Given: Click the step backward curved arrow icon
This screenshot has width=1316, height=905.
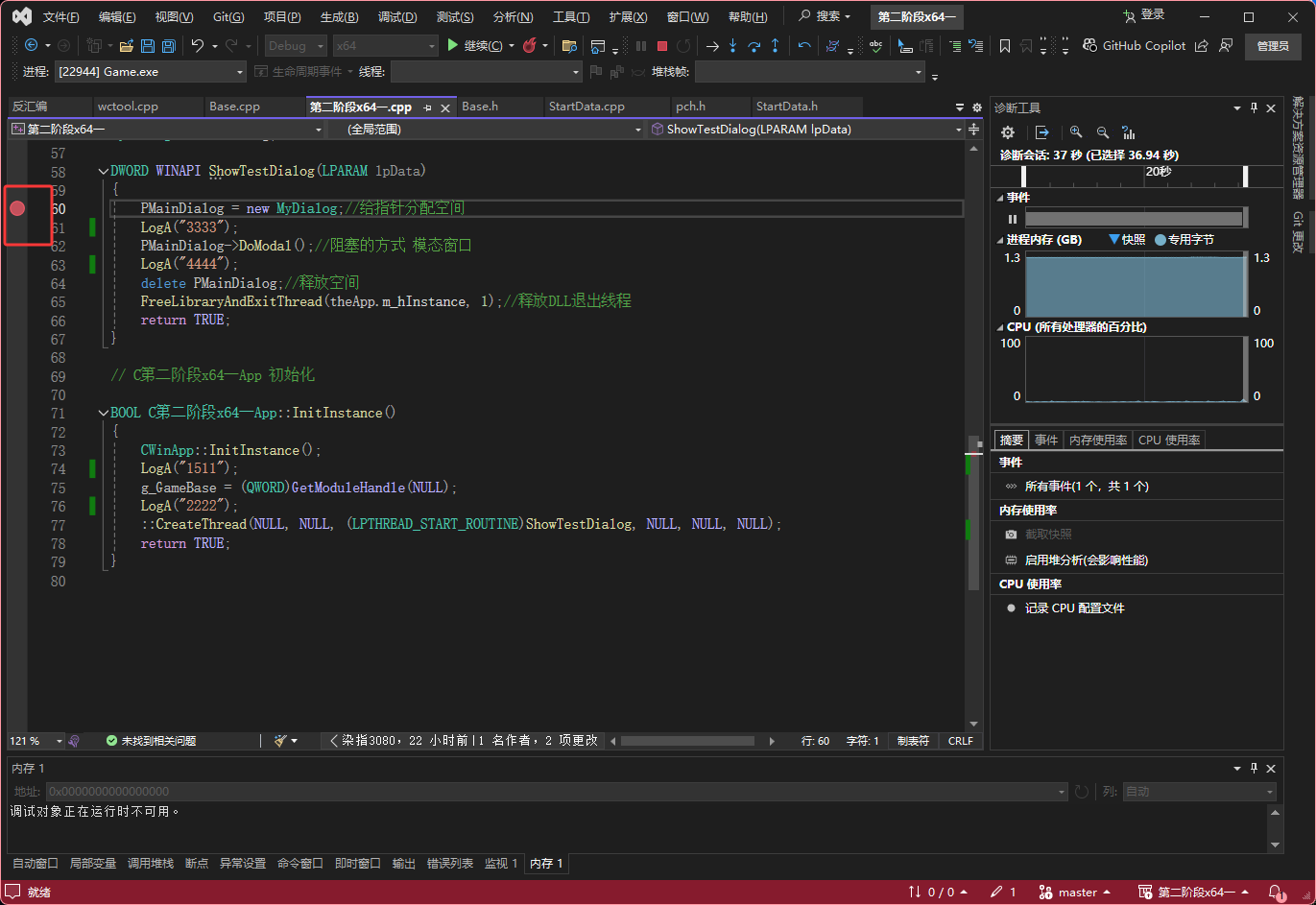Looking at the screenshot, I should pyautogui.click(x=804, y=45).
